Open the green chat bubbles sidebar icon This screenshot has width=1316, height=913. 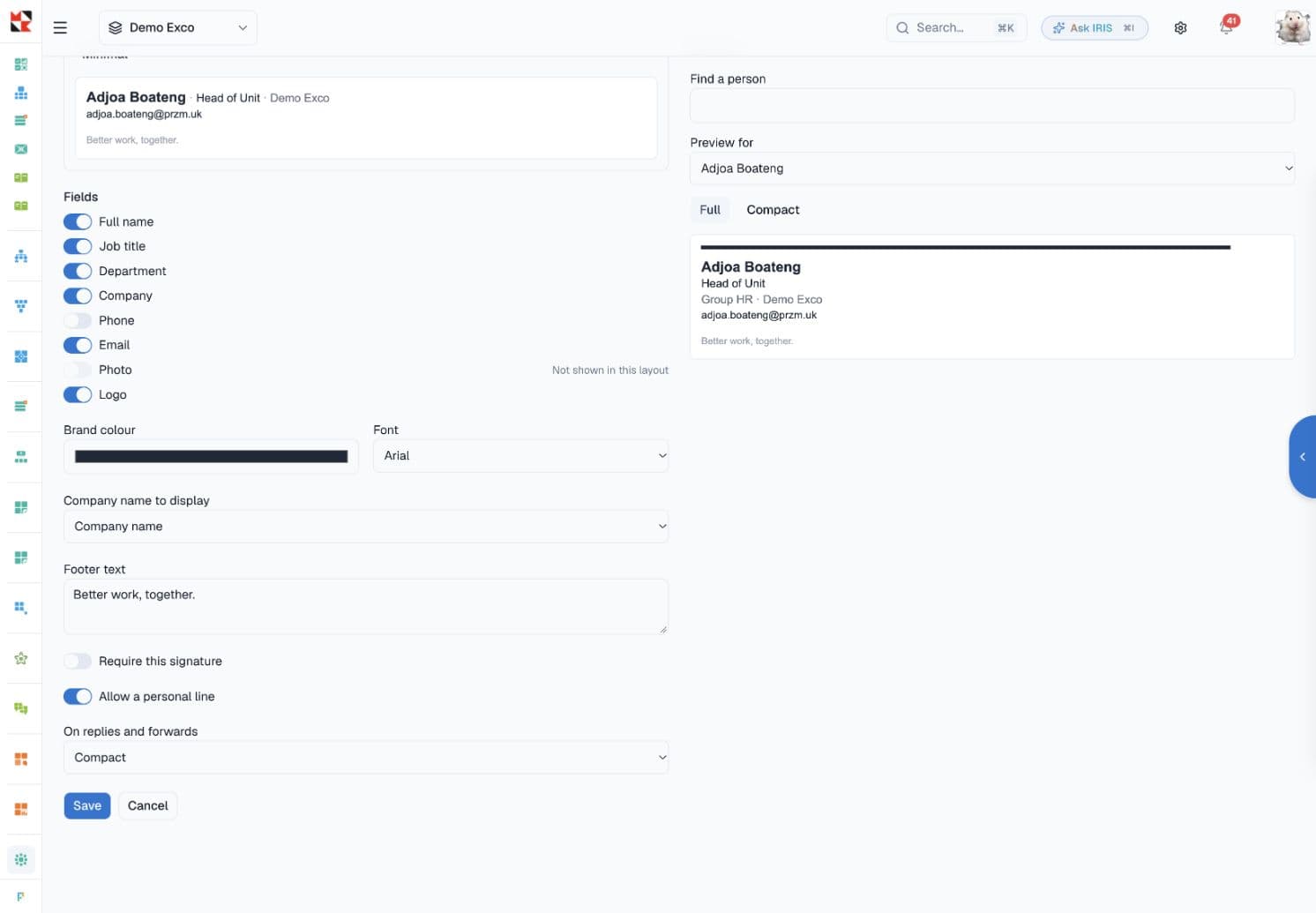point(21,708)
